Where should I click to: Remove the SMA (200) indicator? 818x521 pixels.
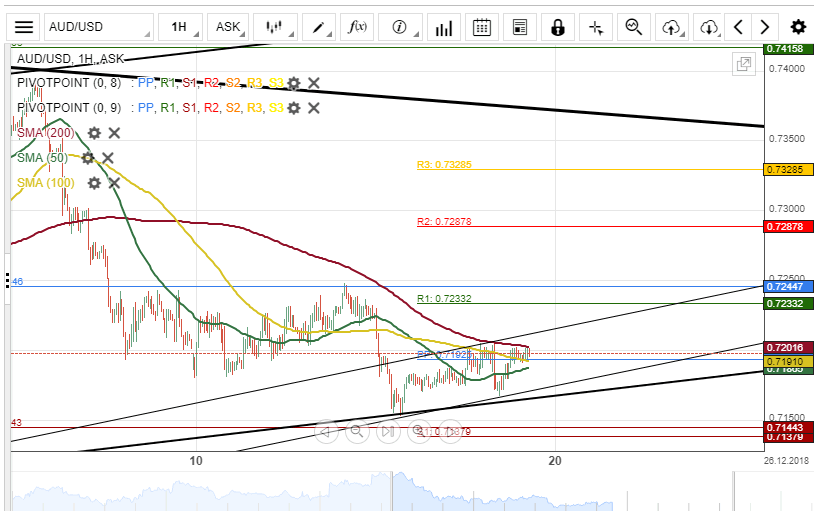pyautogui.click(x=114, y=133)
